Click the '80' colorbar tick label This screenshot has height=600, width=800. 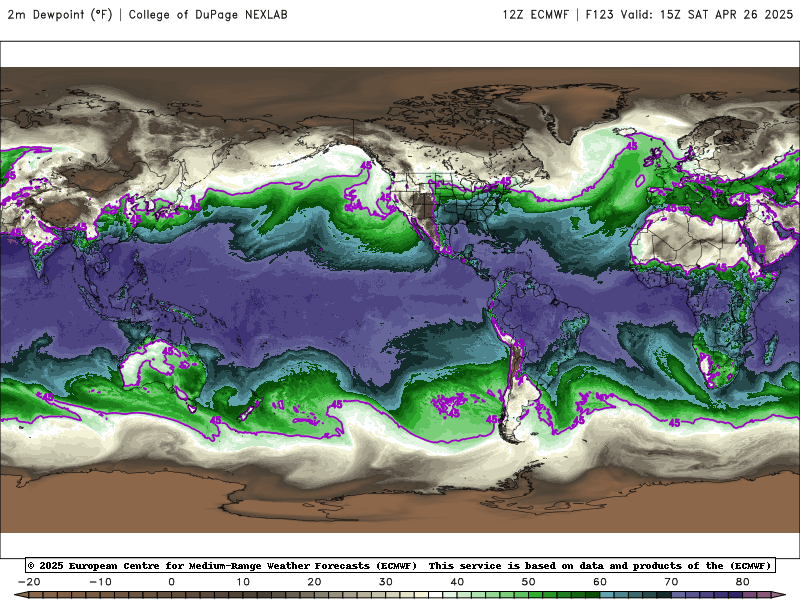click(743, 582)
